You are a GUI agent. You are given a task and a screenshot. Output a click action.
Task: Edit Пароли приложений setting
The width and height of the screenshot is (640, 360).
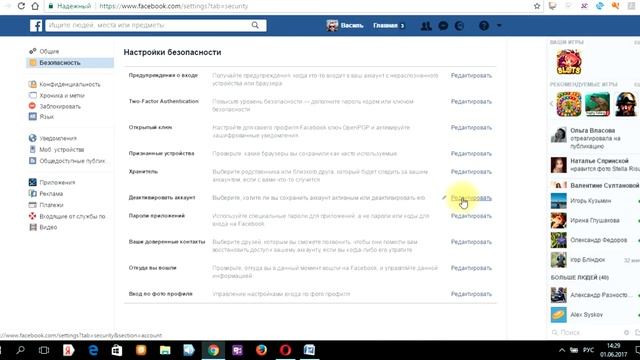coord(471,216)
